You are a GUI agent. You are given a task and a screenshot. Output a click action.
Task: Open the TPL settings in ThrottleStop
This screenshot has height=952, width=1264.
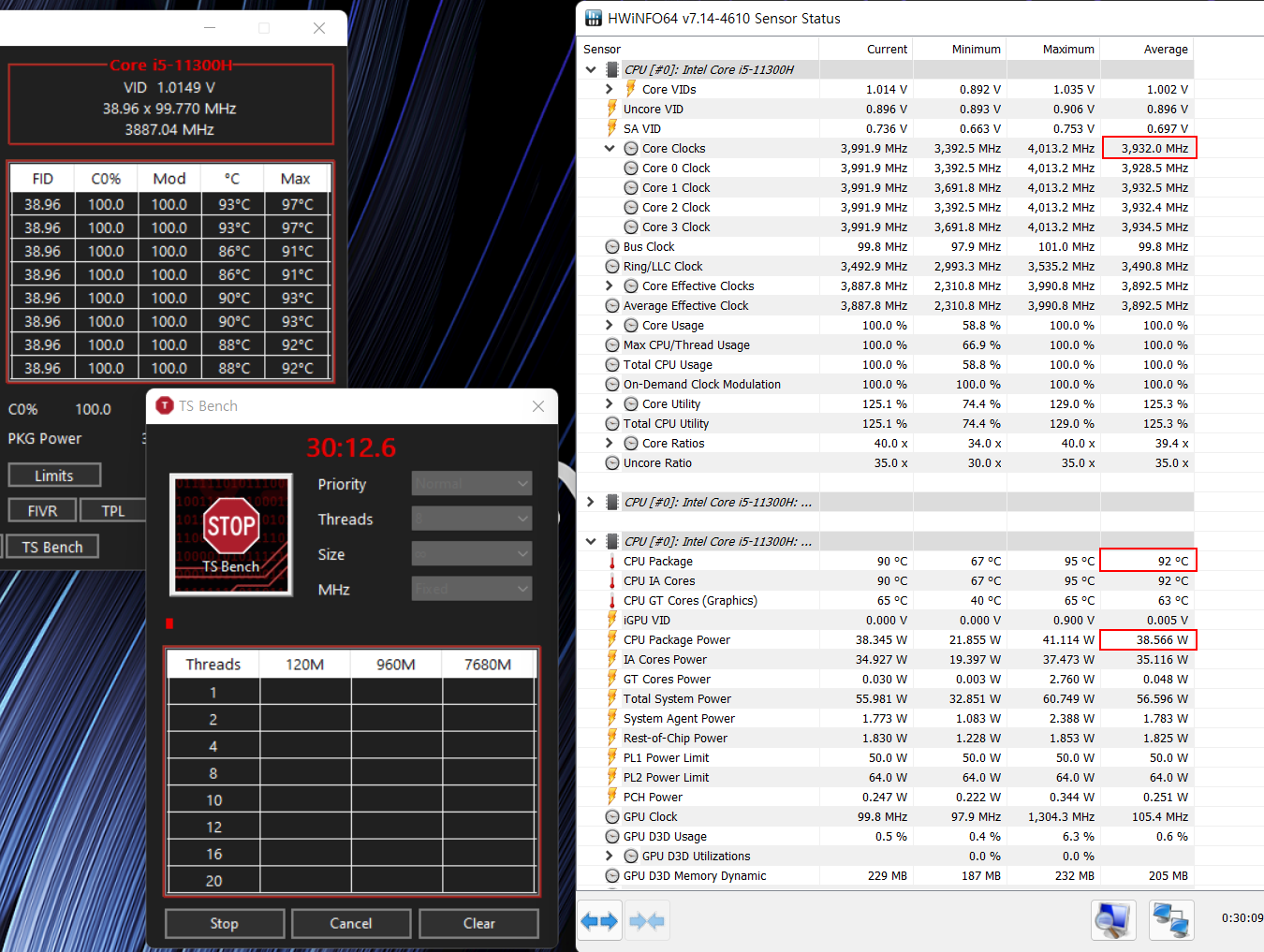[x=113, y=510]
